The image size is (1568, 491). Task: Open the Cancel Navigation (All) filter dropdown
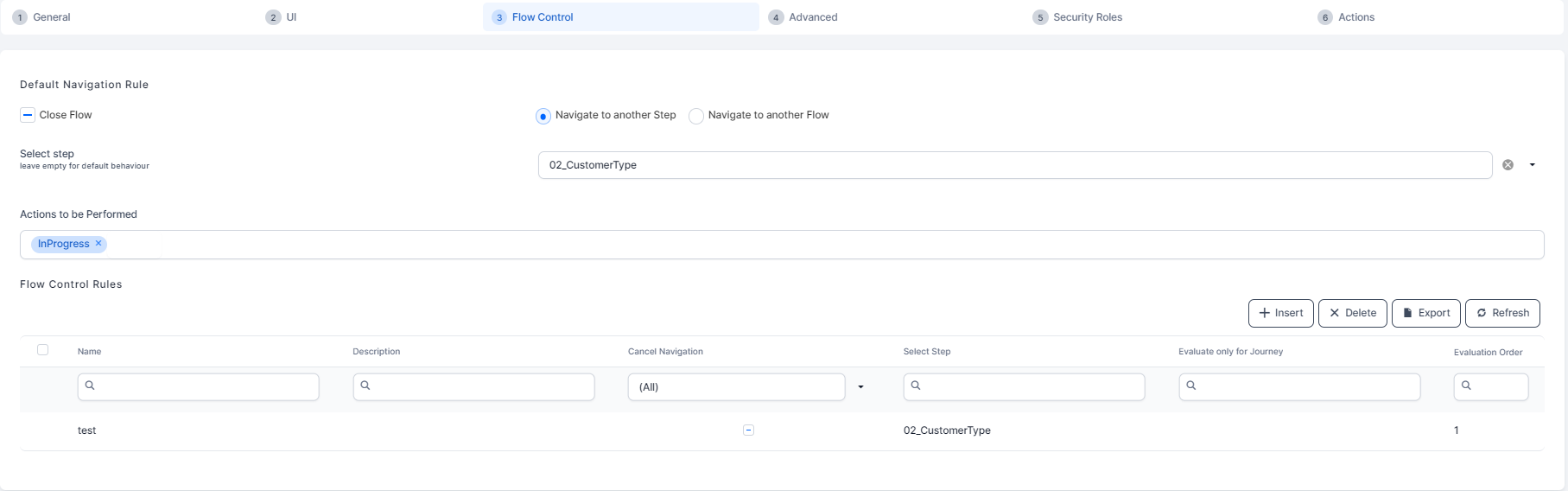point(860,387)
